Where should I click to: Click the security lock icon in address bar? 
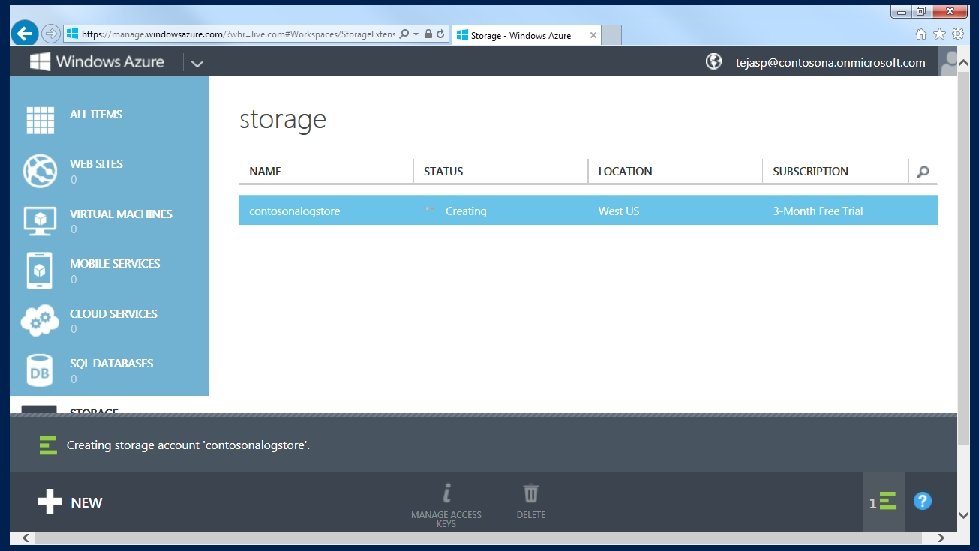428,34
